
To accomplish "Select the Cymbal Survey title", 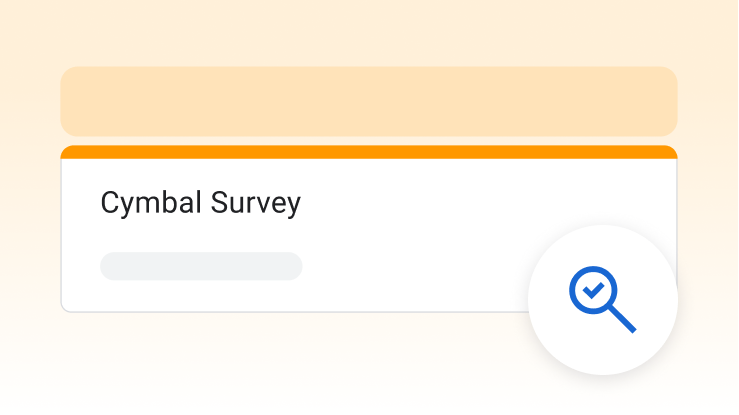I will coord(201,204).
